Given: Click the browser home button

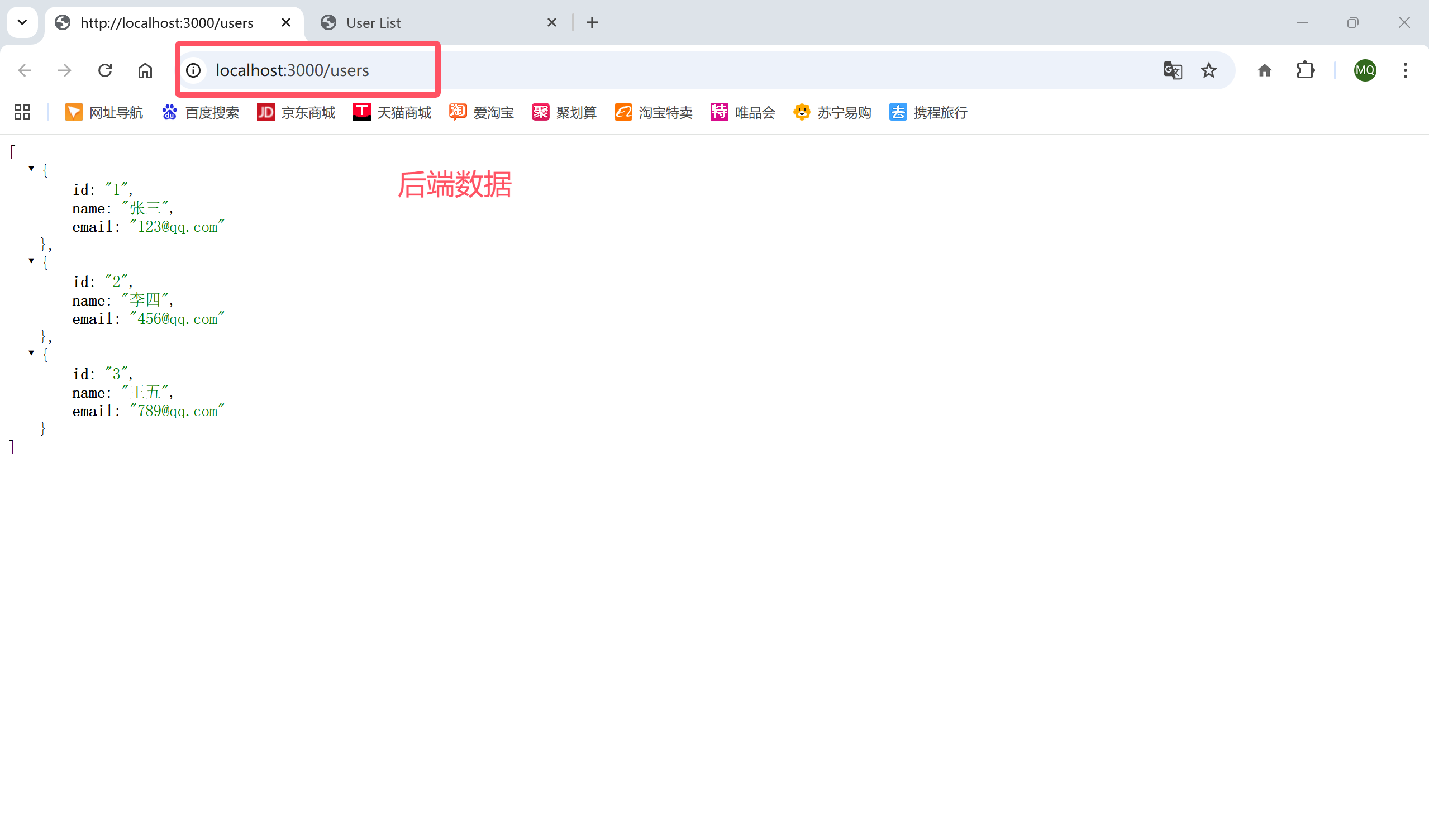Looking at the screenshot, I should coord(145,70).
